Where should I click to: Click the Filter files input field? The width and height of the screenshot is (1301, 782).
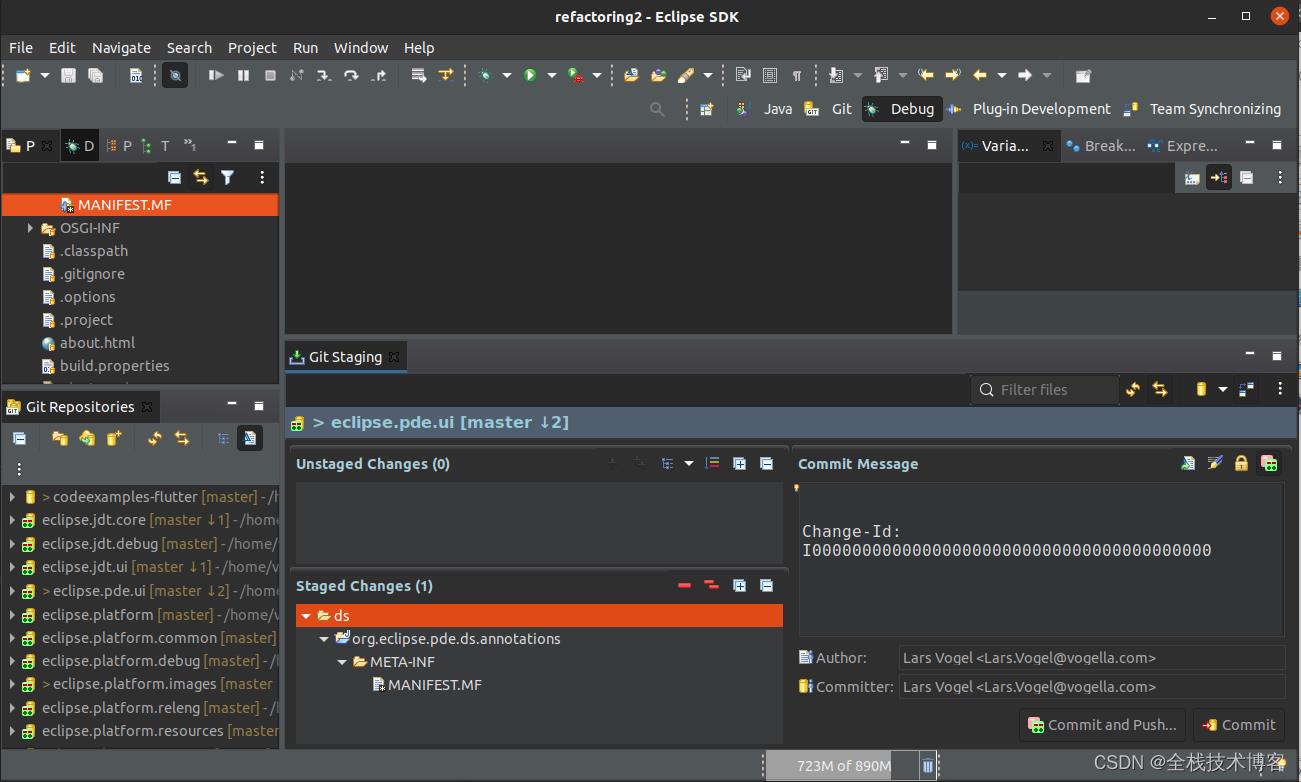pyautogui.click(x=1044, y=390)
